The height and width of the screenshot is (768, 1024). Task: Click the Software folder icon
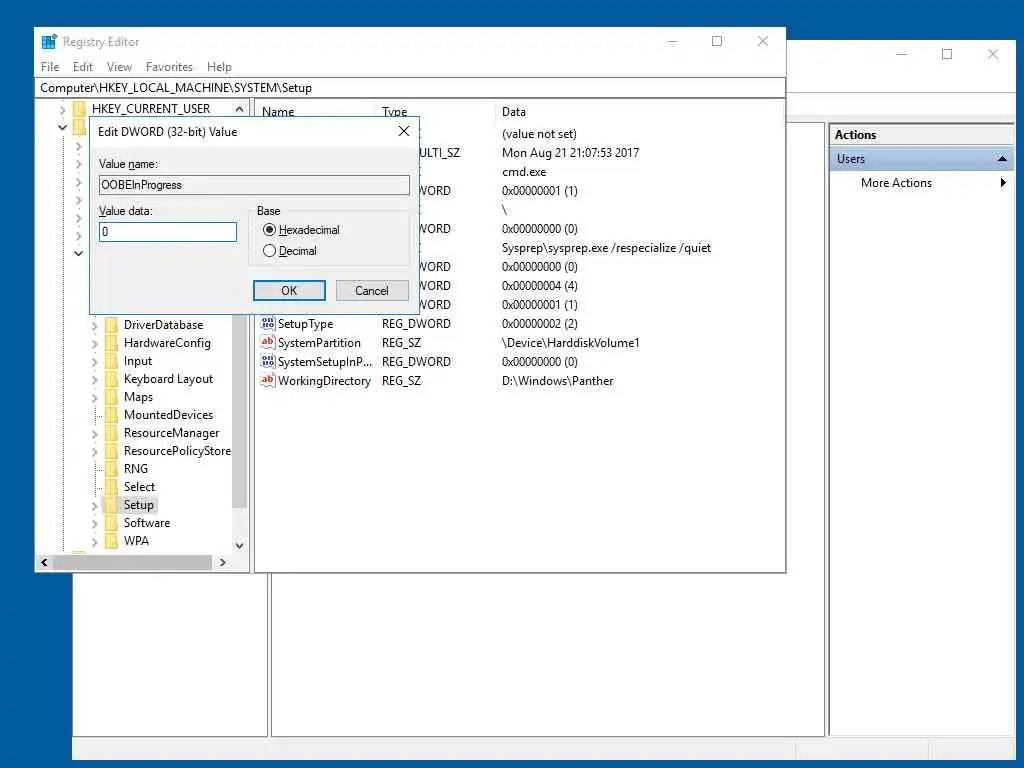tap(112, 522)
